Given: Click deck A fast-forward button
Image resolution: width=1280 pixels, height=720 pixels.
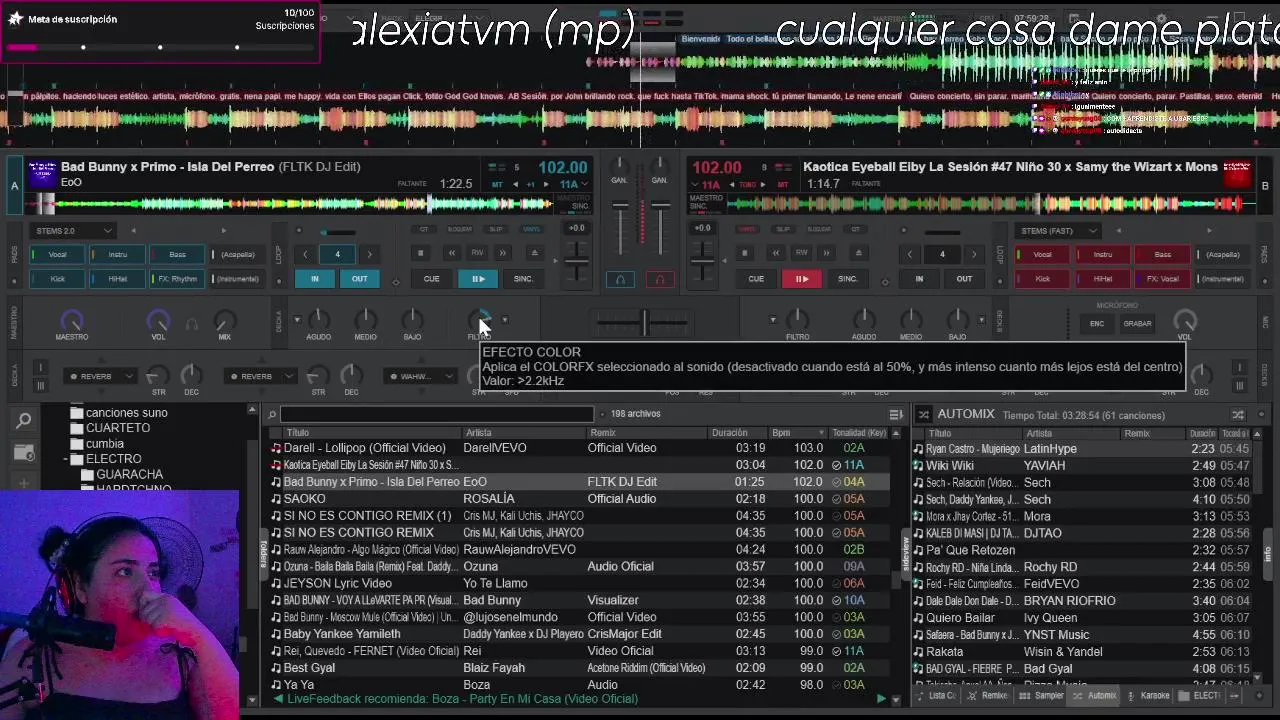Looking at the screenshot, I should pos(503,254).
